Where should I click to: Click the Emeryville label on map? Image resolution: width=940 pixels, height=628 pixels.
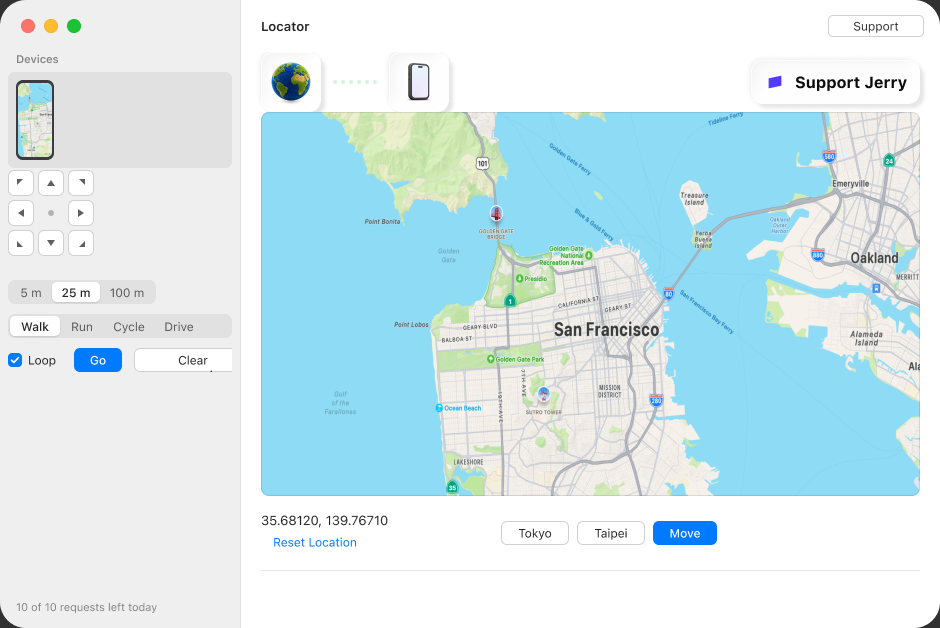pyautogui.click(x=850, y=183)
